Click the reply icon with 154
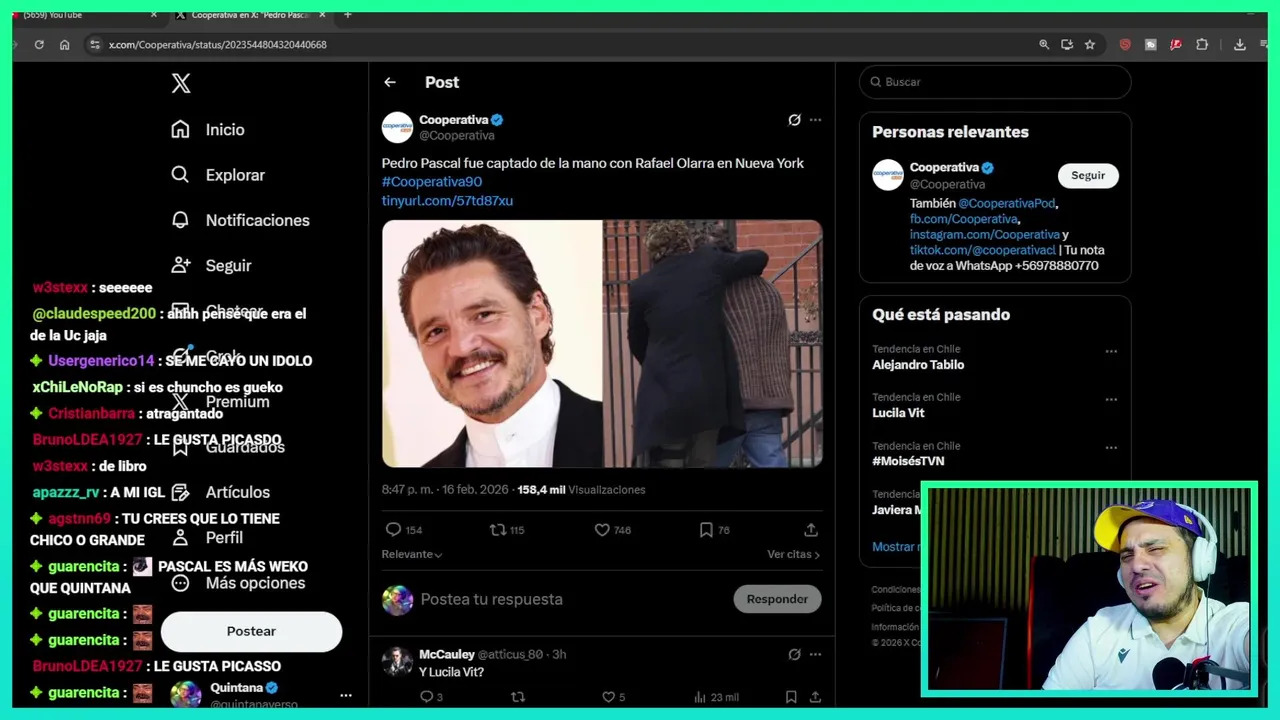 393,530
